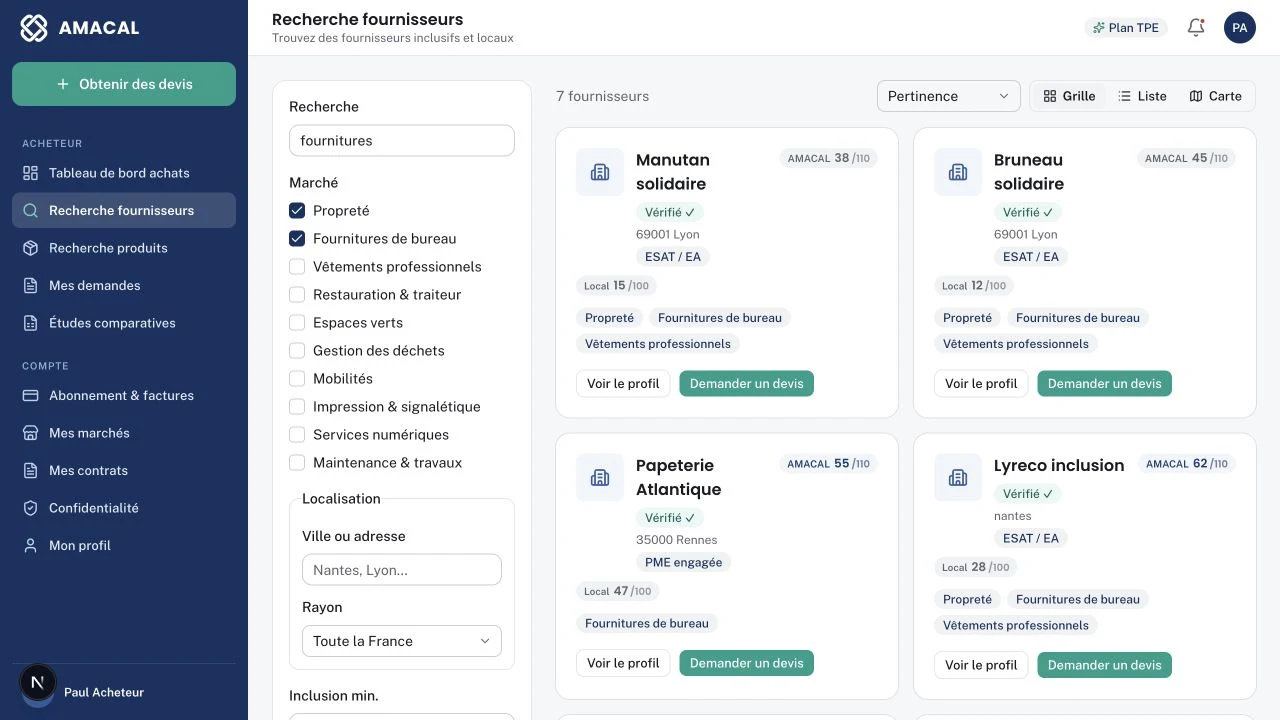1280x720 pixels.
Task: Check the Mobilités checkbox
Action: tap(297, 379)
